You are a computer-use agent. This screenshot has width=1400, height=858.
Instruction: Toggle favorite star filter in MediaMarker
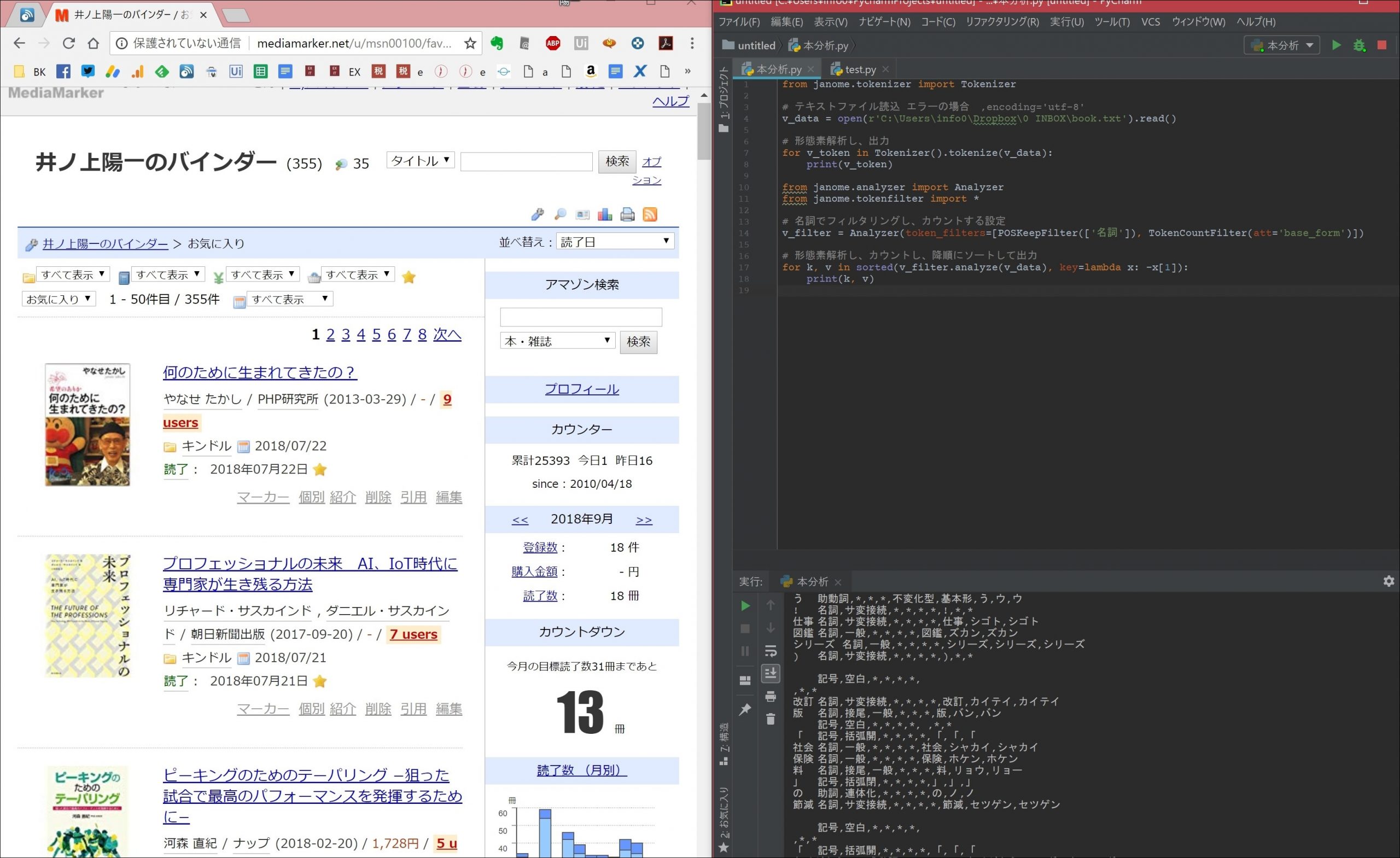pos(409,277)
